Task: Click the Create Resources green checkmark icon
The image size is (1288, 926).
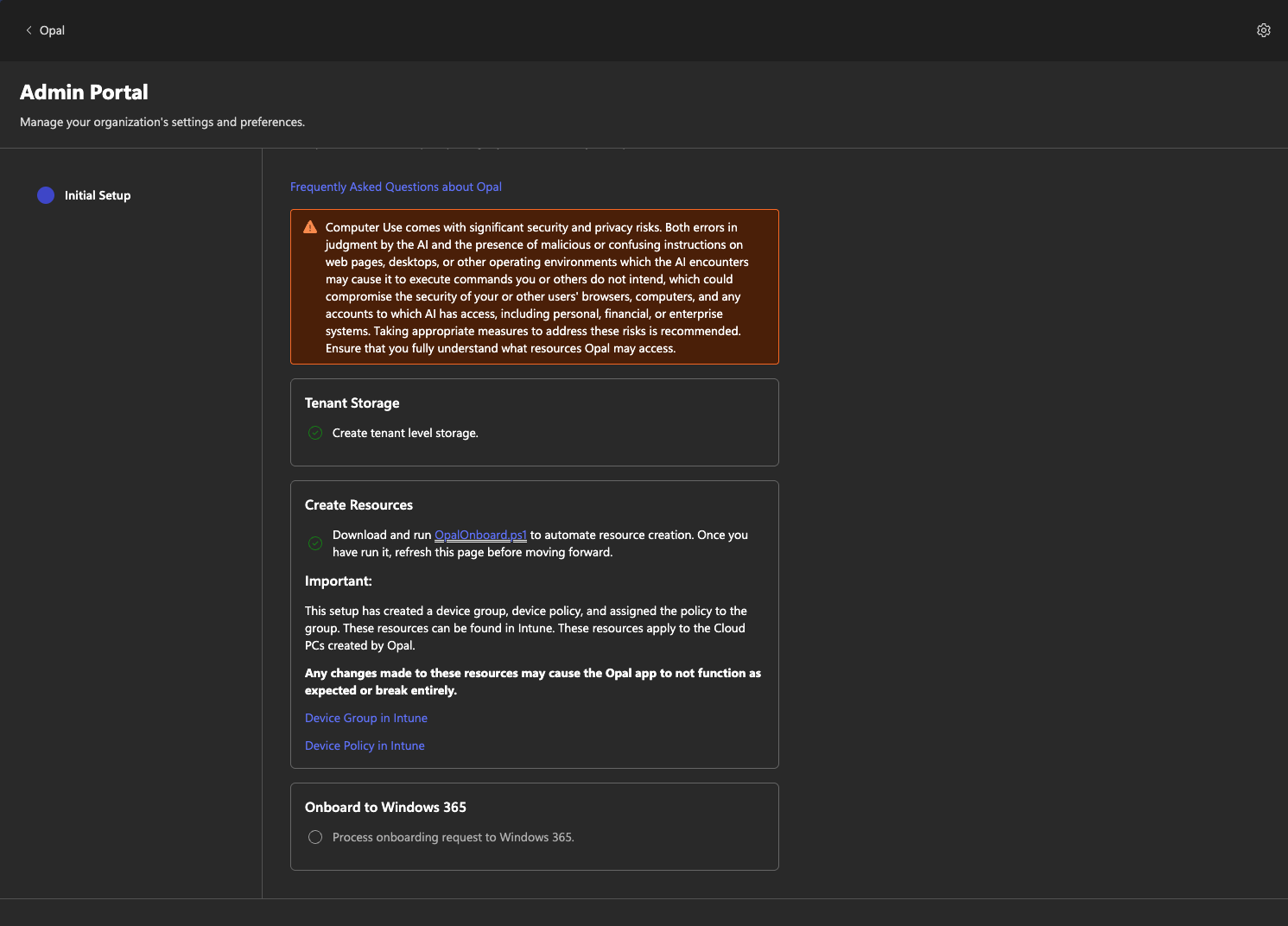Action: tap(315, 543)
